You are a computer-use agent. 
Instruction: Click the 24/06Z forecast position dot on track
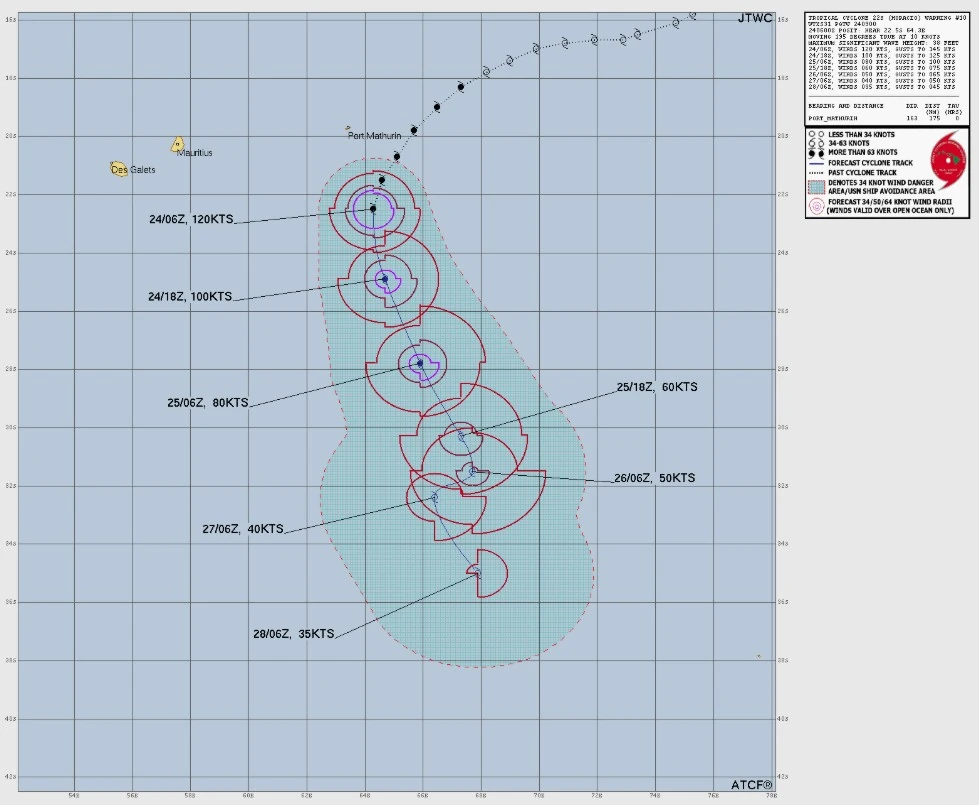coord(373,209)
